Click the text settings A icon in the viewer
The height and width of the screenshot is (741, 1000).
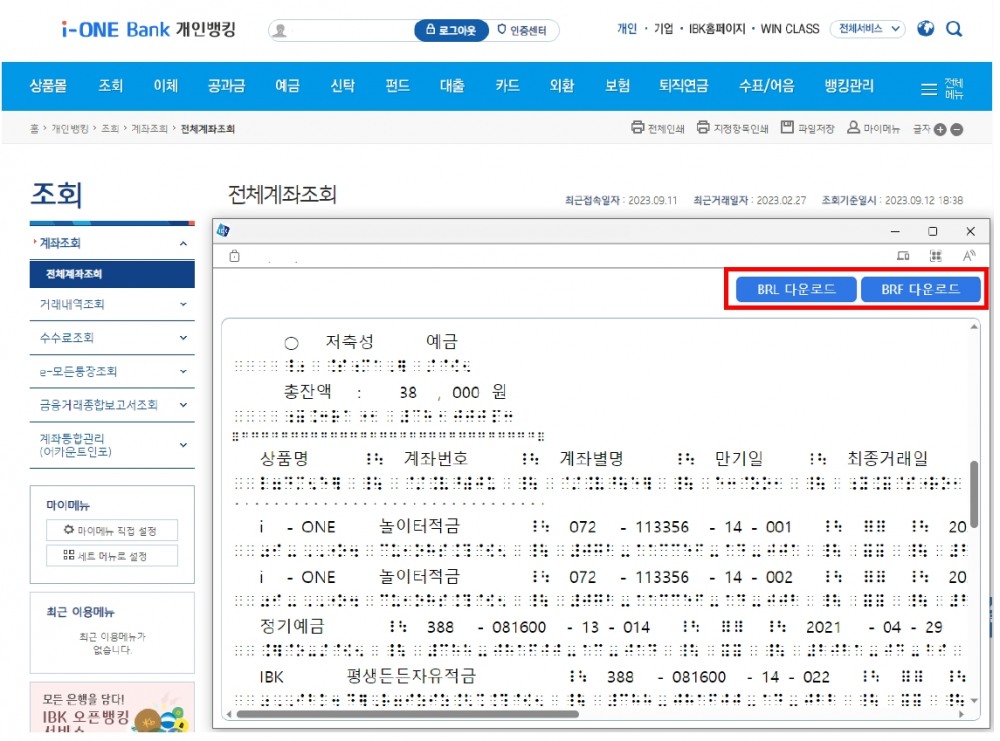[x=967, y=255]
